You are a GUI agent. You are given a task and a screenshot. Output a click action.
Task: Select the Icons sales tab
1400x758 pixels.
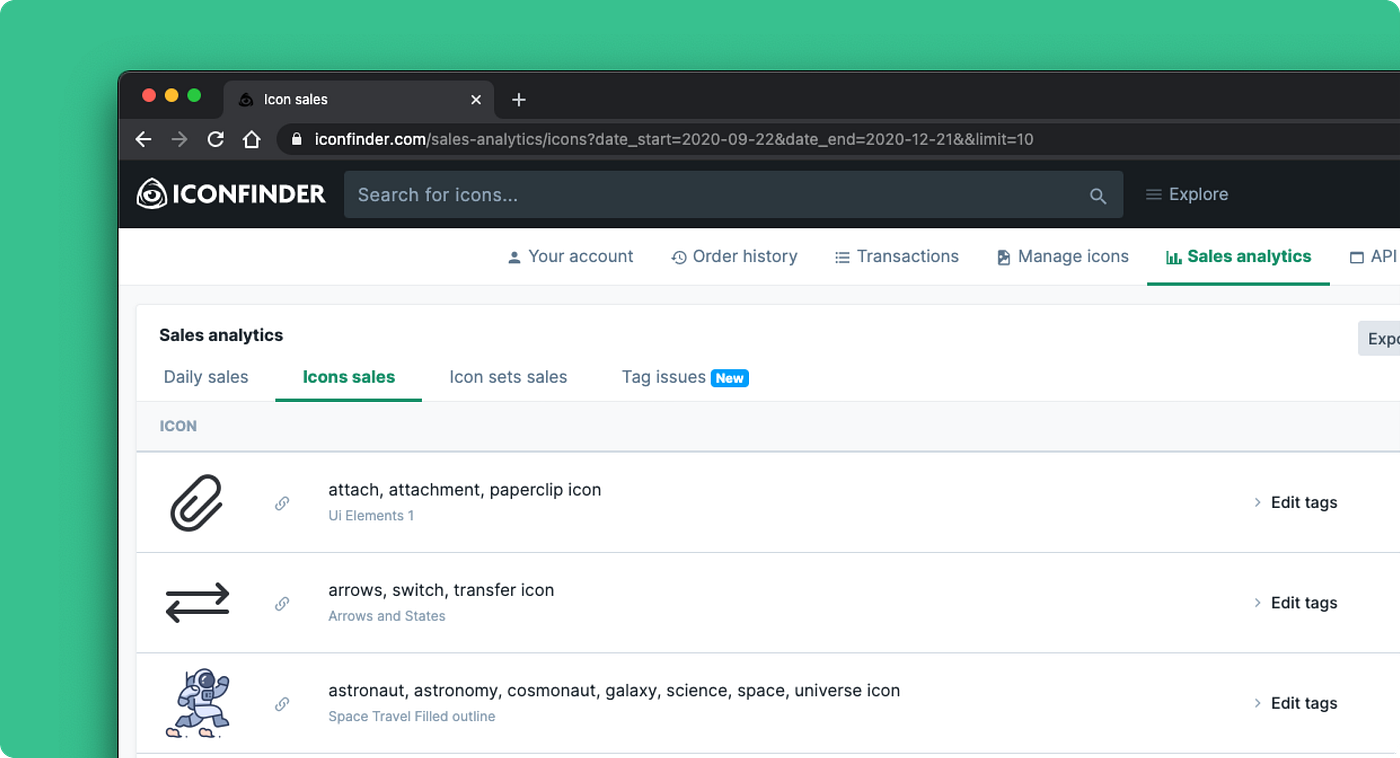click(349, 377)
